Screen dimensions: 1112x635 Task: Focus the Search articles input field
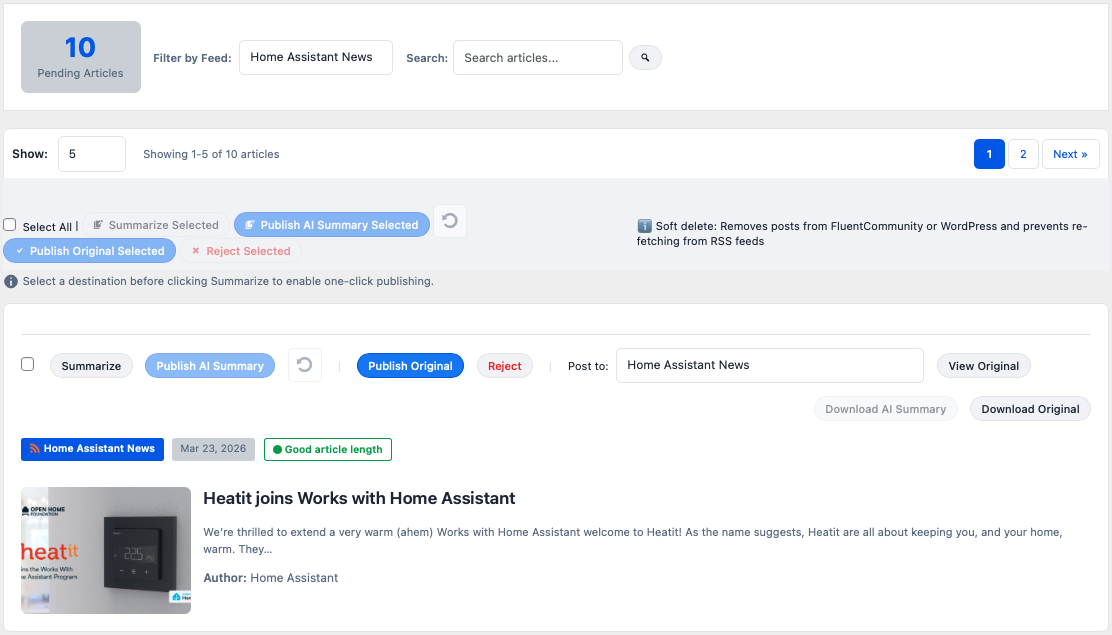tap(538, 57)
